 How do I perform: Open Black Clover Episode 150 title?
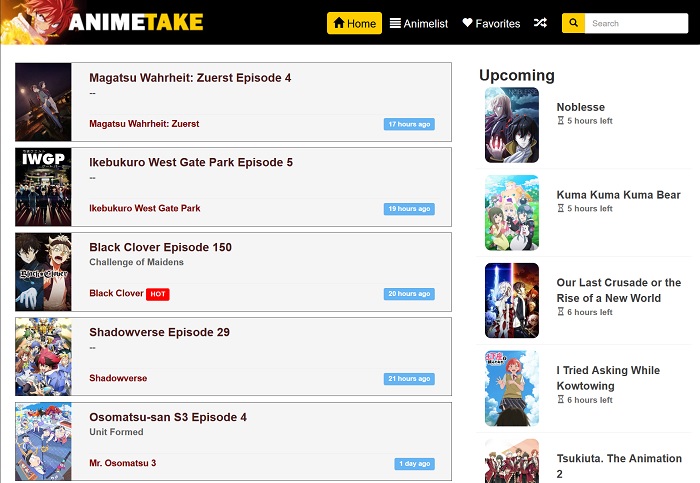(160, 247)
